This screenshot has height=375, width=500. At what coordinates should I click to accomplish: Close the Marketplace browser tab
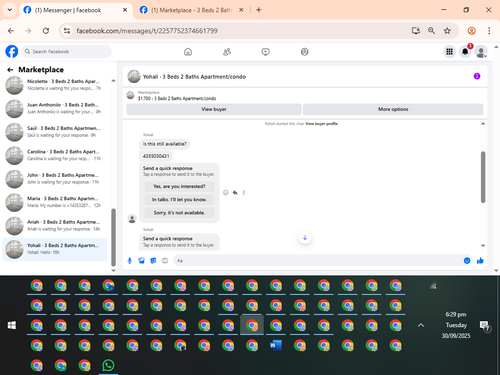241,10
